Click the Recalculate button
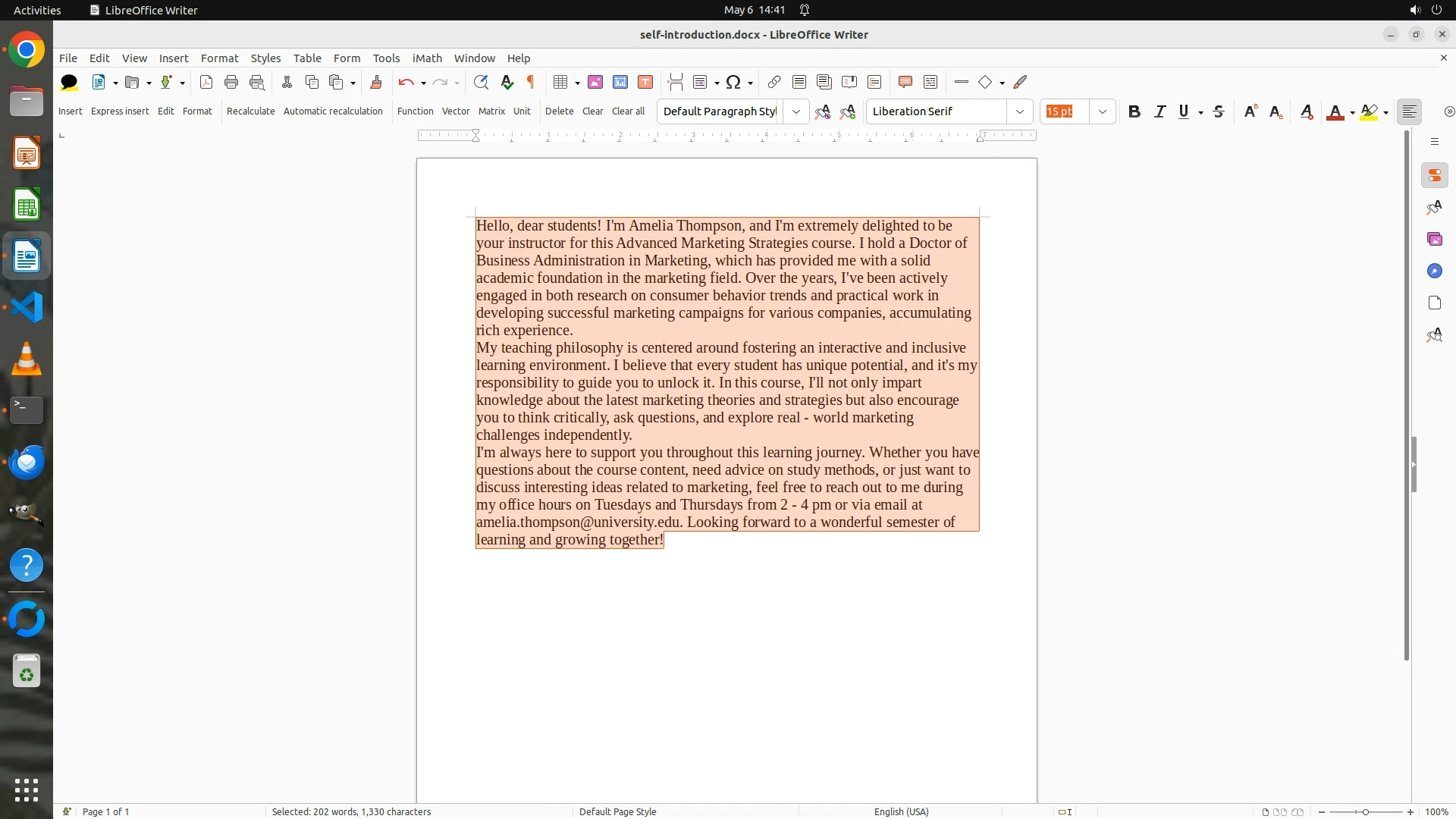 tap(250, 111)
